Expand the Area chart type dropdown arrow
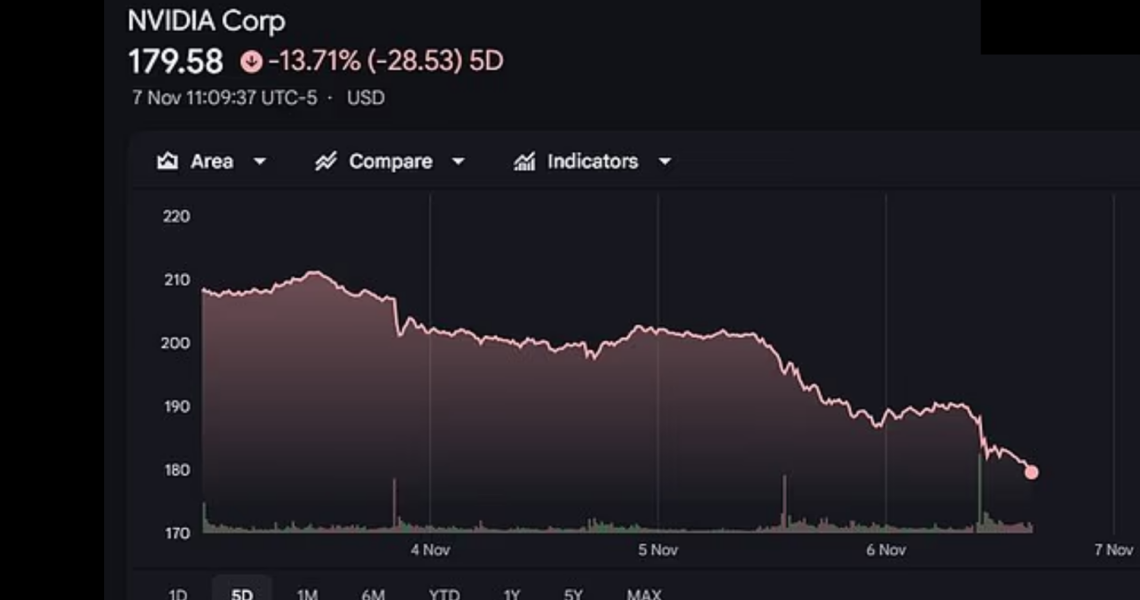 (260, 161)
